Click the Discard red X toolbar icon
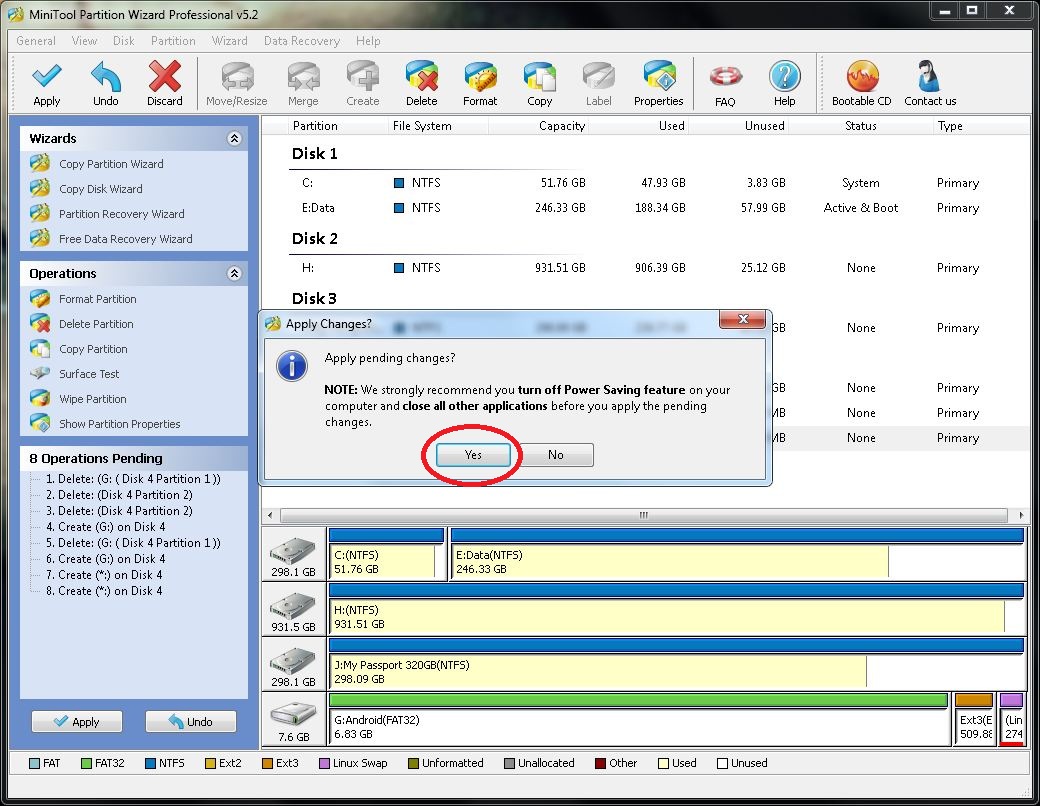The width and height of the screenshot is (1040, 806). 164,84
